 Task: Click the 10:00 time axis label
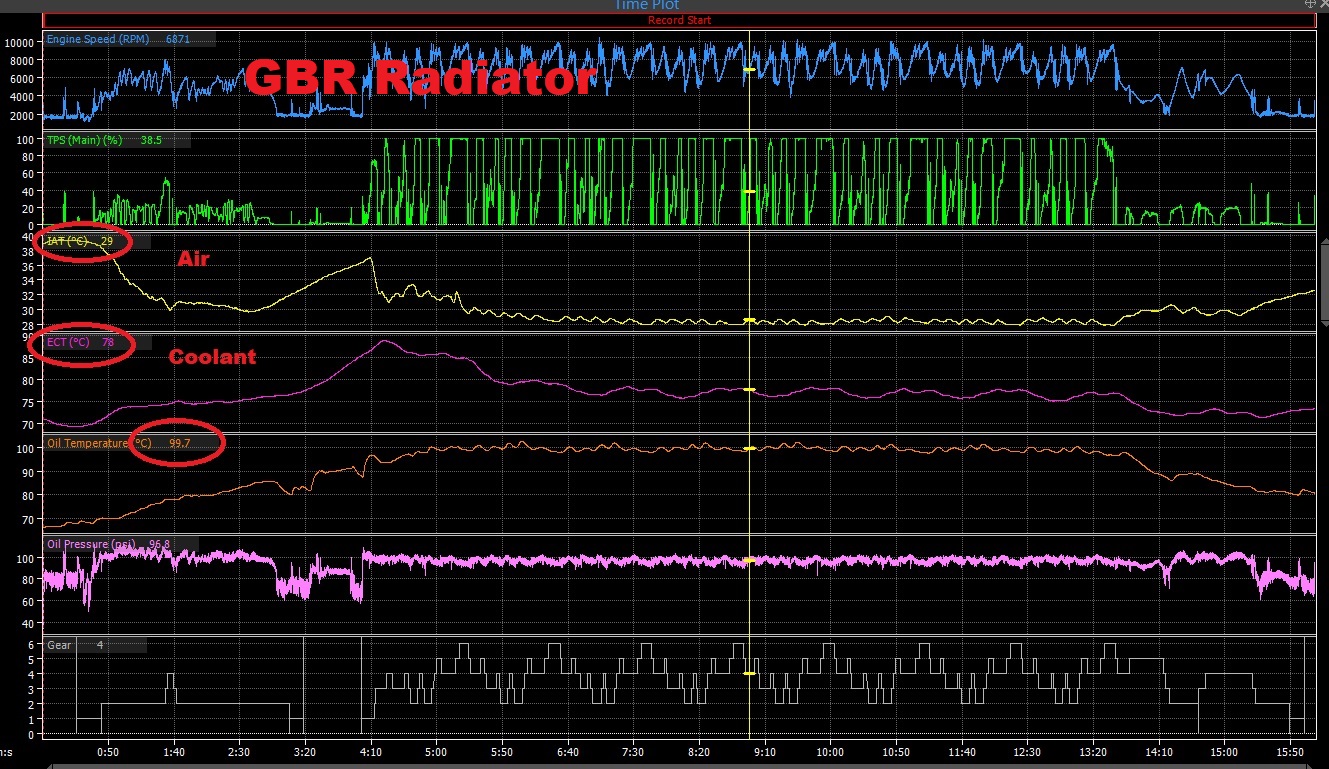pos(830,751)
